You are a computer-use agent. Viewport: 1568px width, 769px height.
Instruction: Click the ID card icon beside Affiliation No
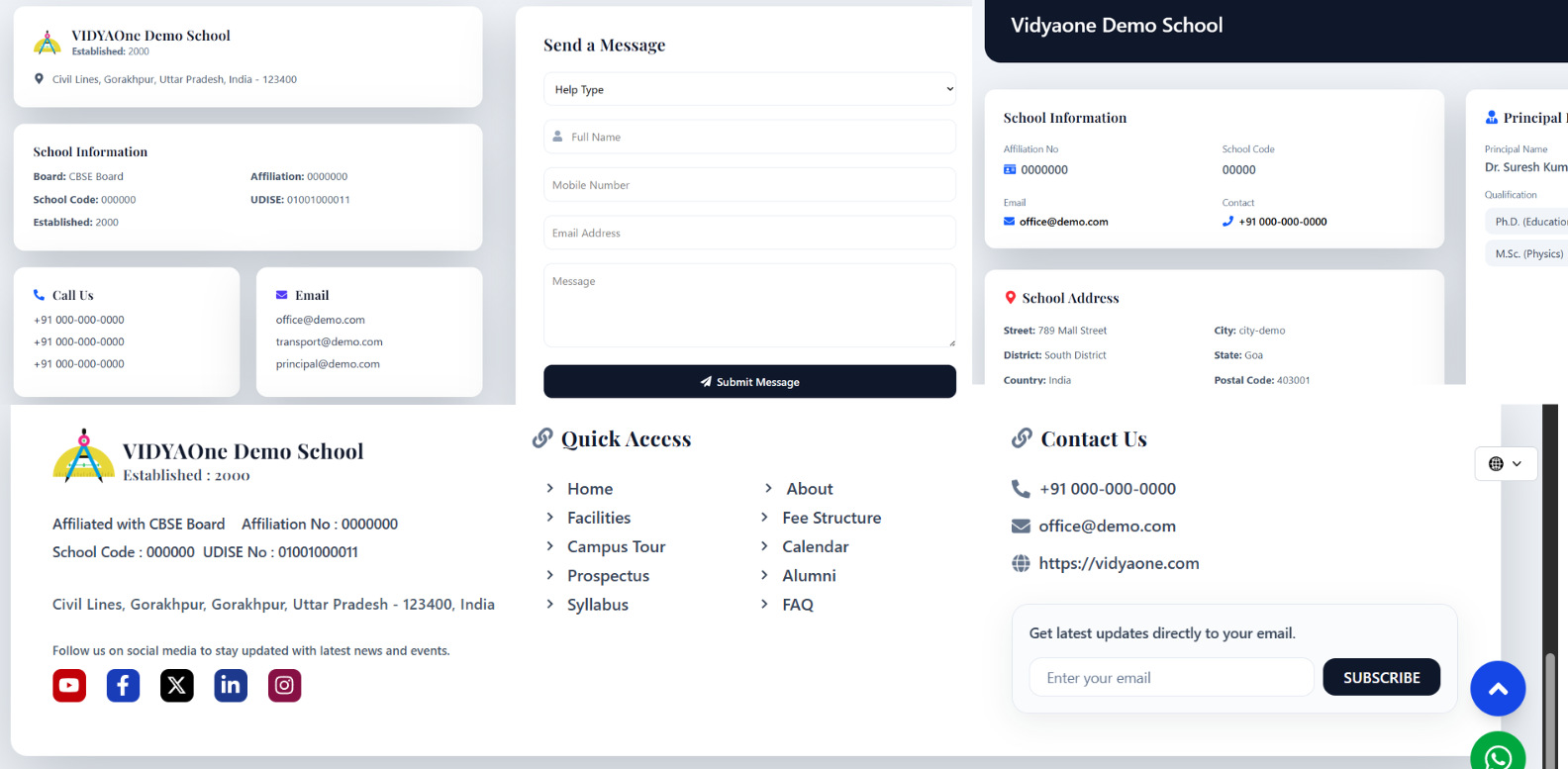(1010, 170)
